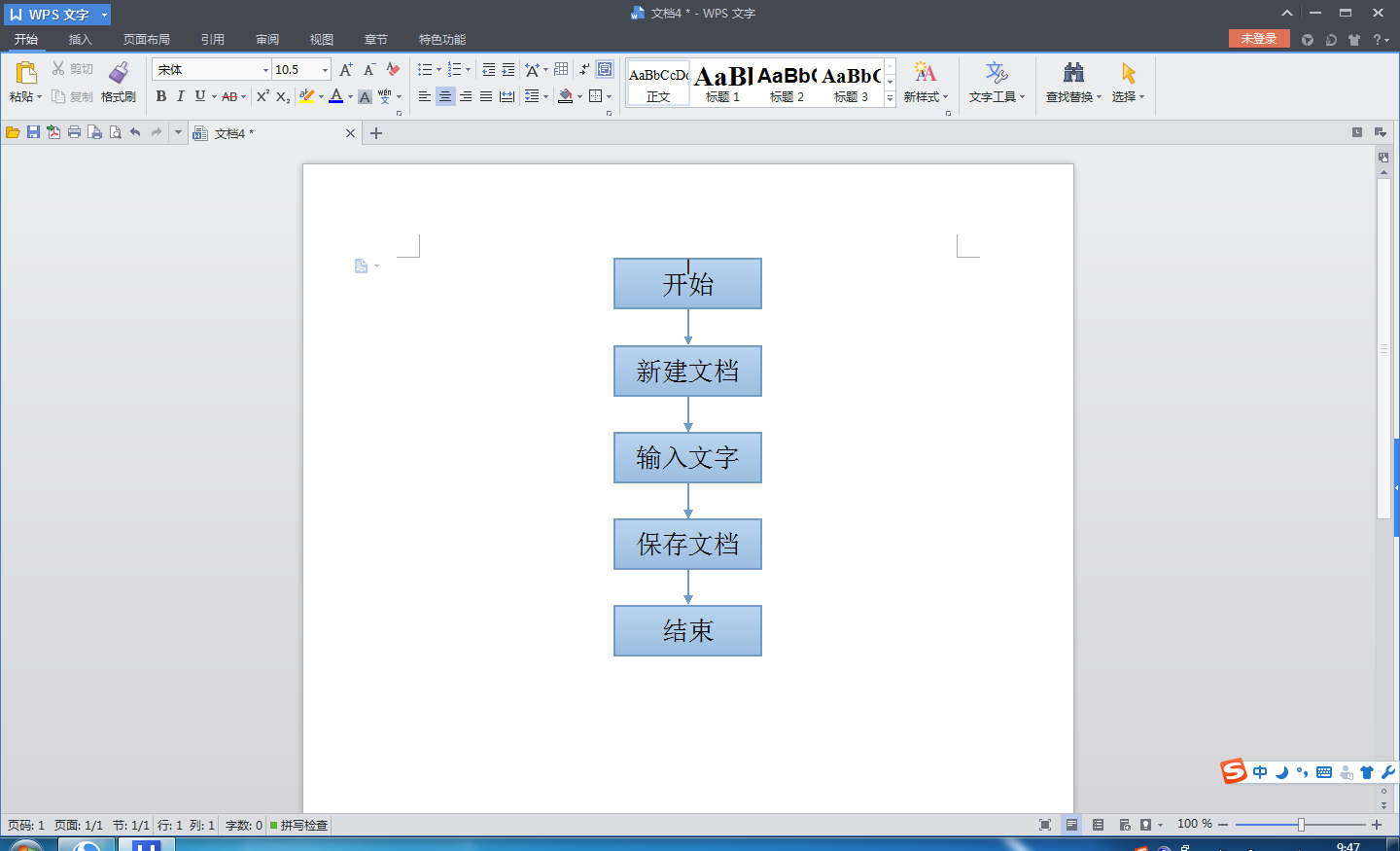This screenshot has width=1400, height=851.
Task: Click the font color A button
Action: pyautogui.click(x=336, y=96)
